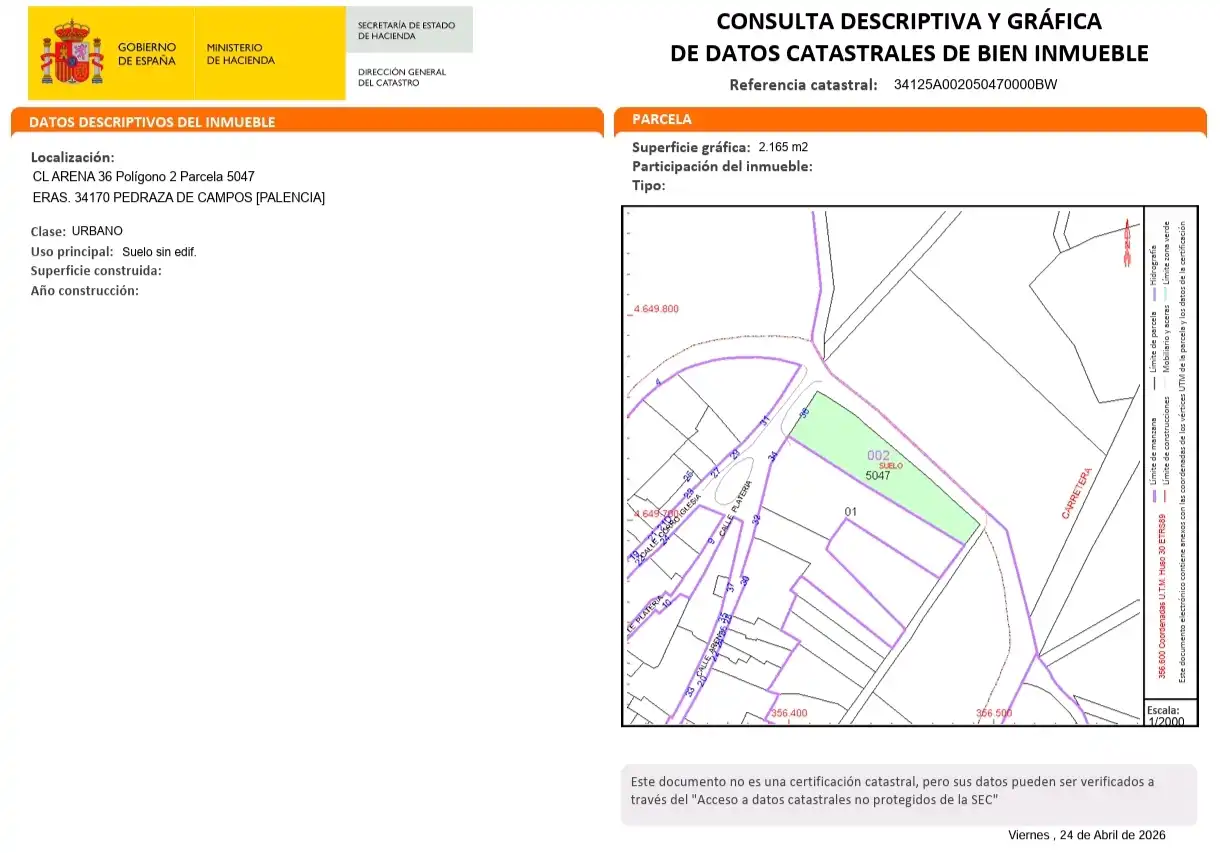Click the 'GOBIERNO DE ESPAÑA' text in header
The width and height of the screenshot is (1220, 853).
click(x=147, y=54)
